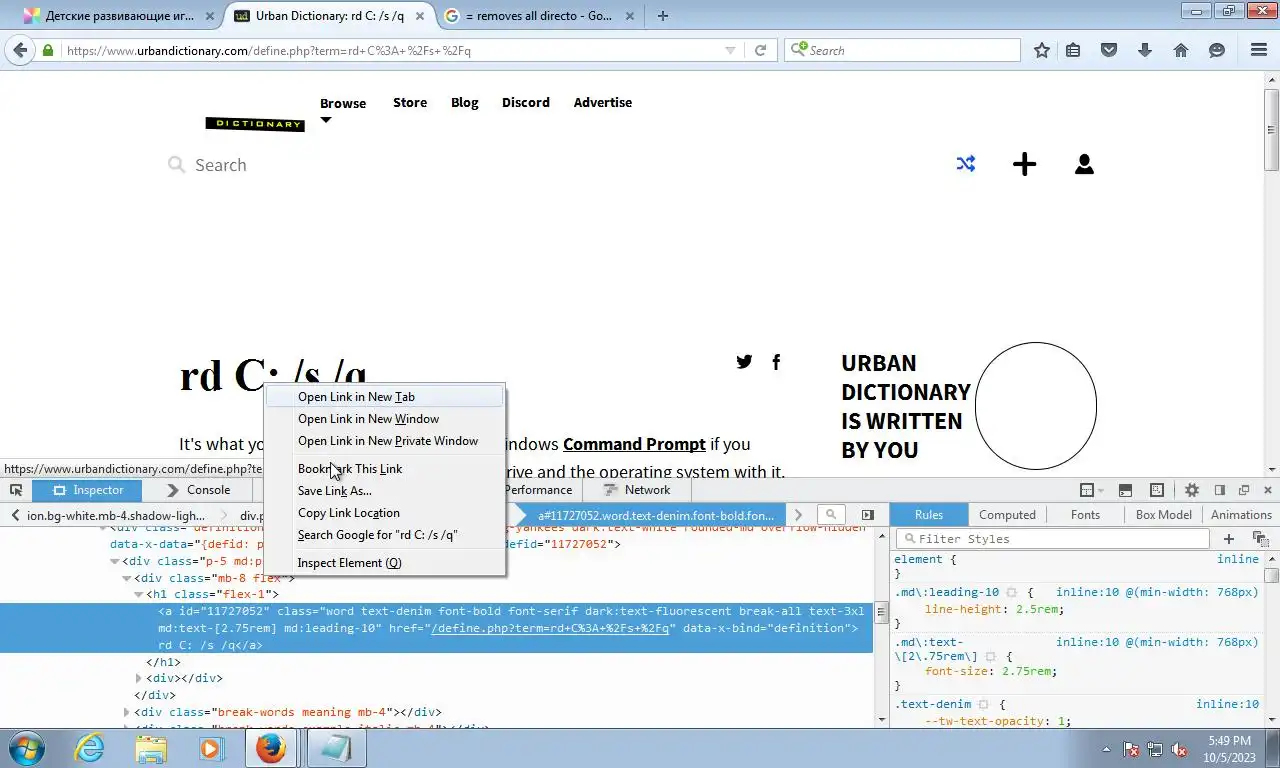
Task: Click the HTML search magnifier in inspector
Action: pyautogui.click(x=830, y=515)
